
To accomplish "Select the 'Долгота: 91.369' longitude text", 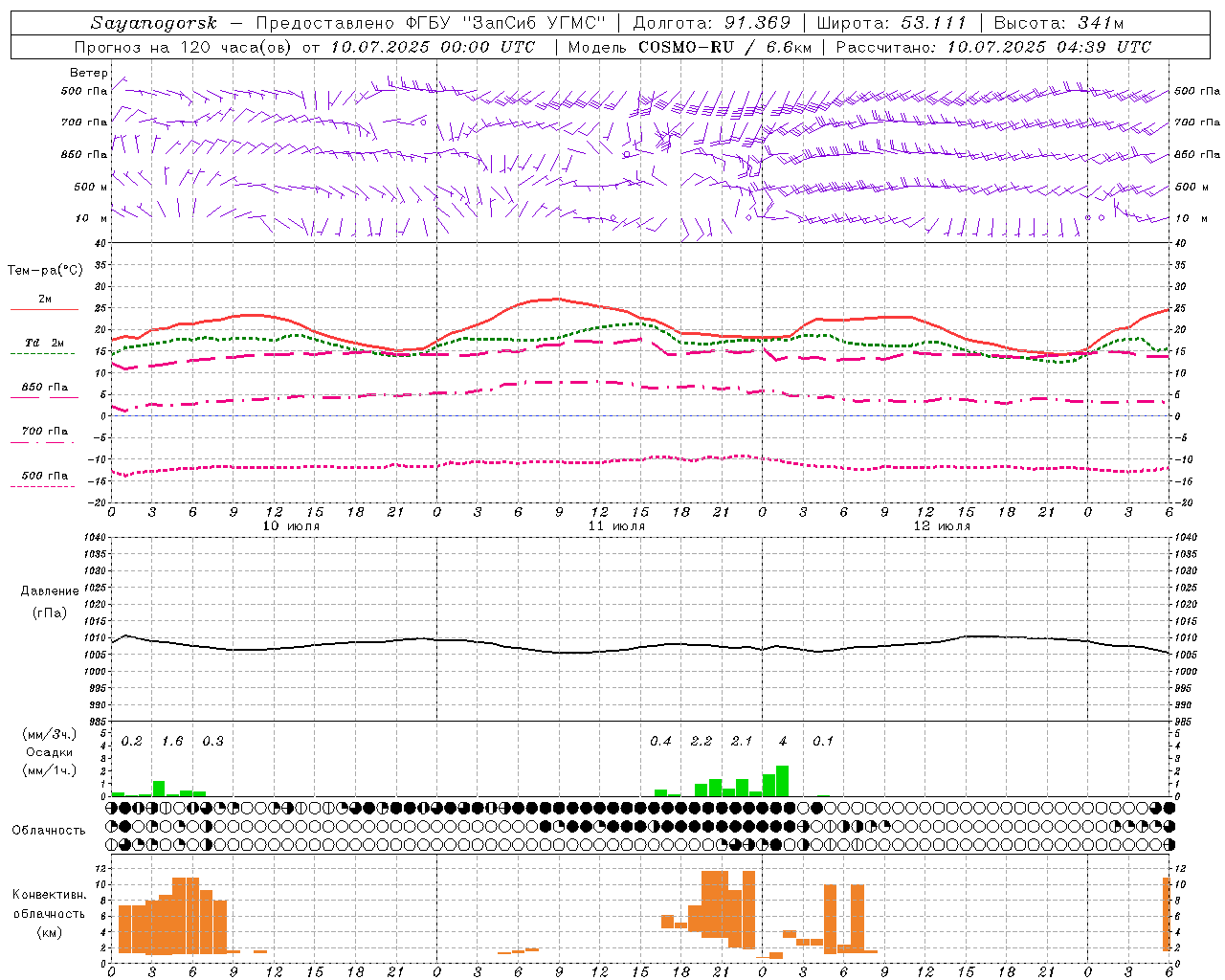I will tap(712, 23).
